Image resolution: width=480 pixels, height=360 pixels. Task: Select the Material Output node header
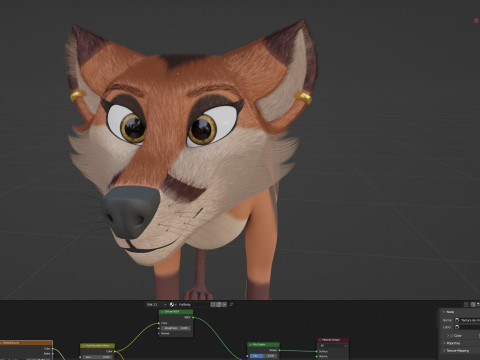tap(333, 340)
